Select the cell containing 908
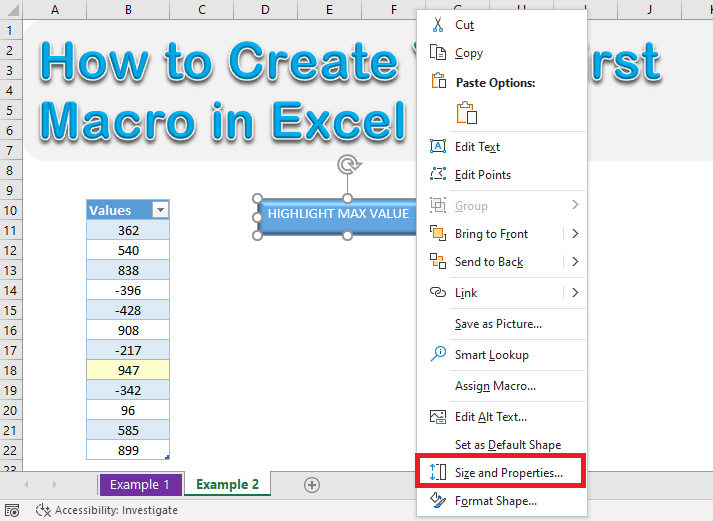Viewport: 713px width, 521px height. 128,330
